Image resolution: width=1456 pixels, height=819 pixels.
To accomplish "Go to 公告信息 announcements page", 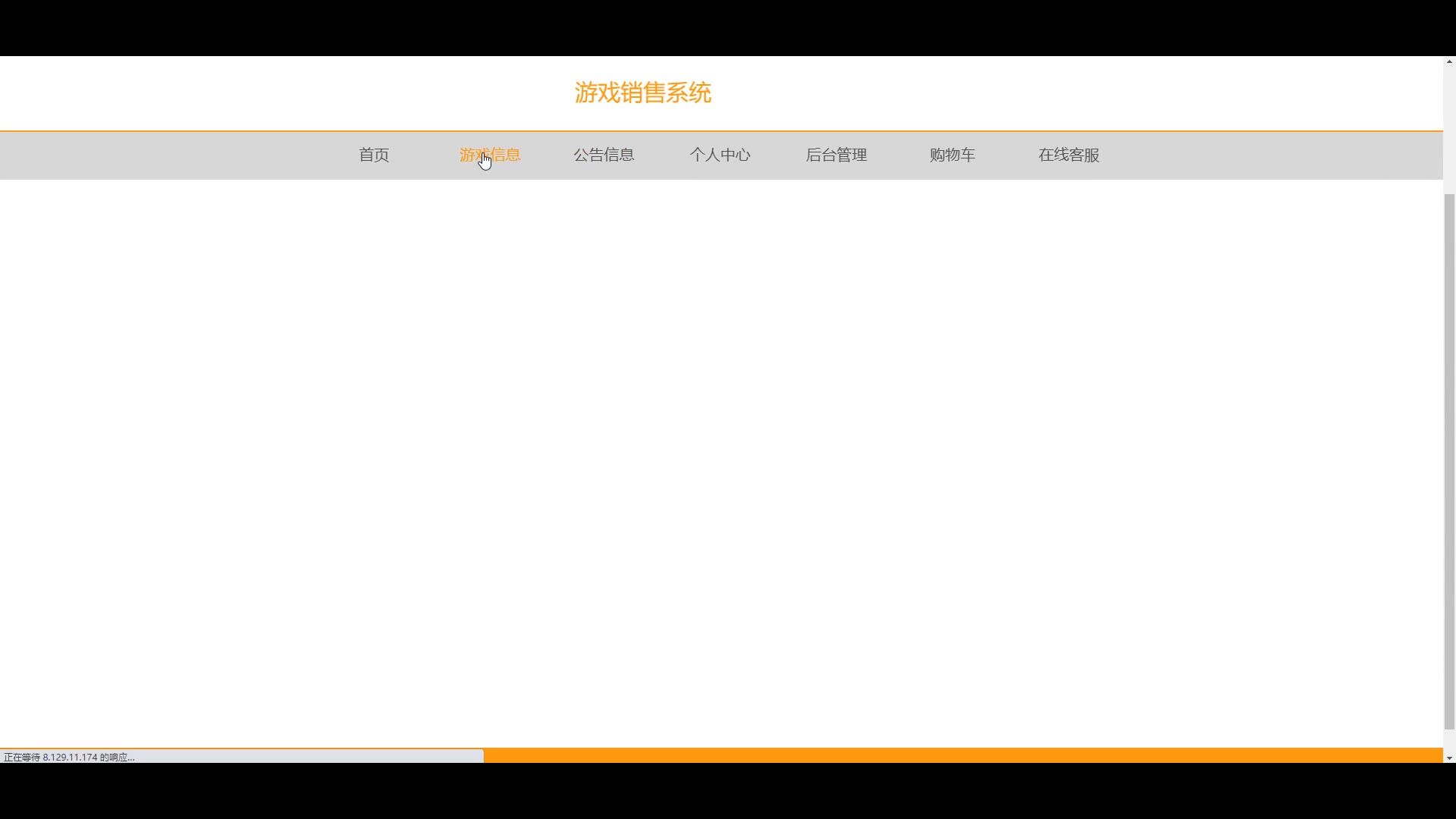I will 604,155.
